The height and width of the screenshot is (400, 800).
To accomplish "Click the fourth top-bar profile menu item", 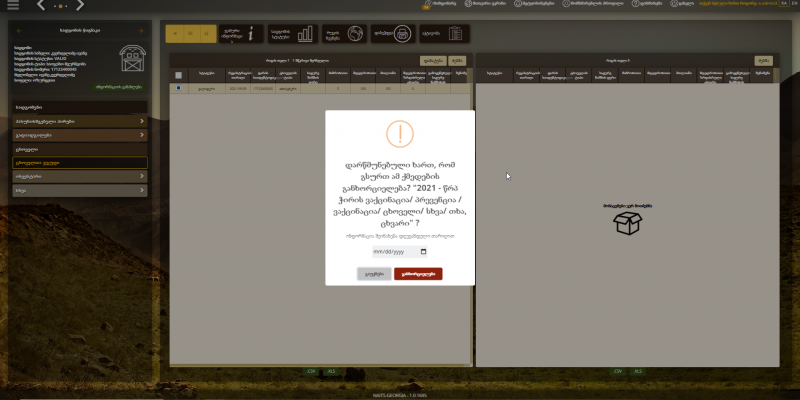I will tap(593, 3).
